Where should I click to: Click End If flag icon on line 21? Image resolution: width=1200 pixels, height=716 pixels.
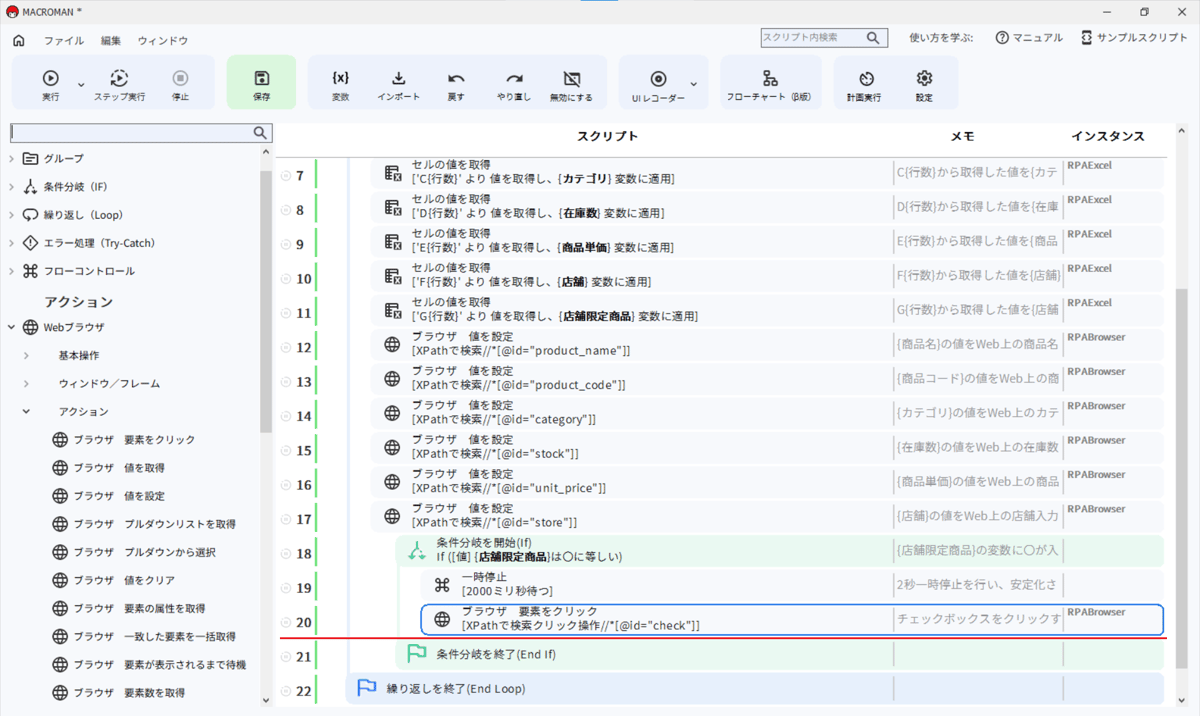[x=417, y=654]
